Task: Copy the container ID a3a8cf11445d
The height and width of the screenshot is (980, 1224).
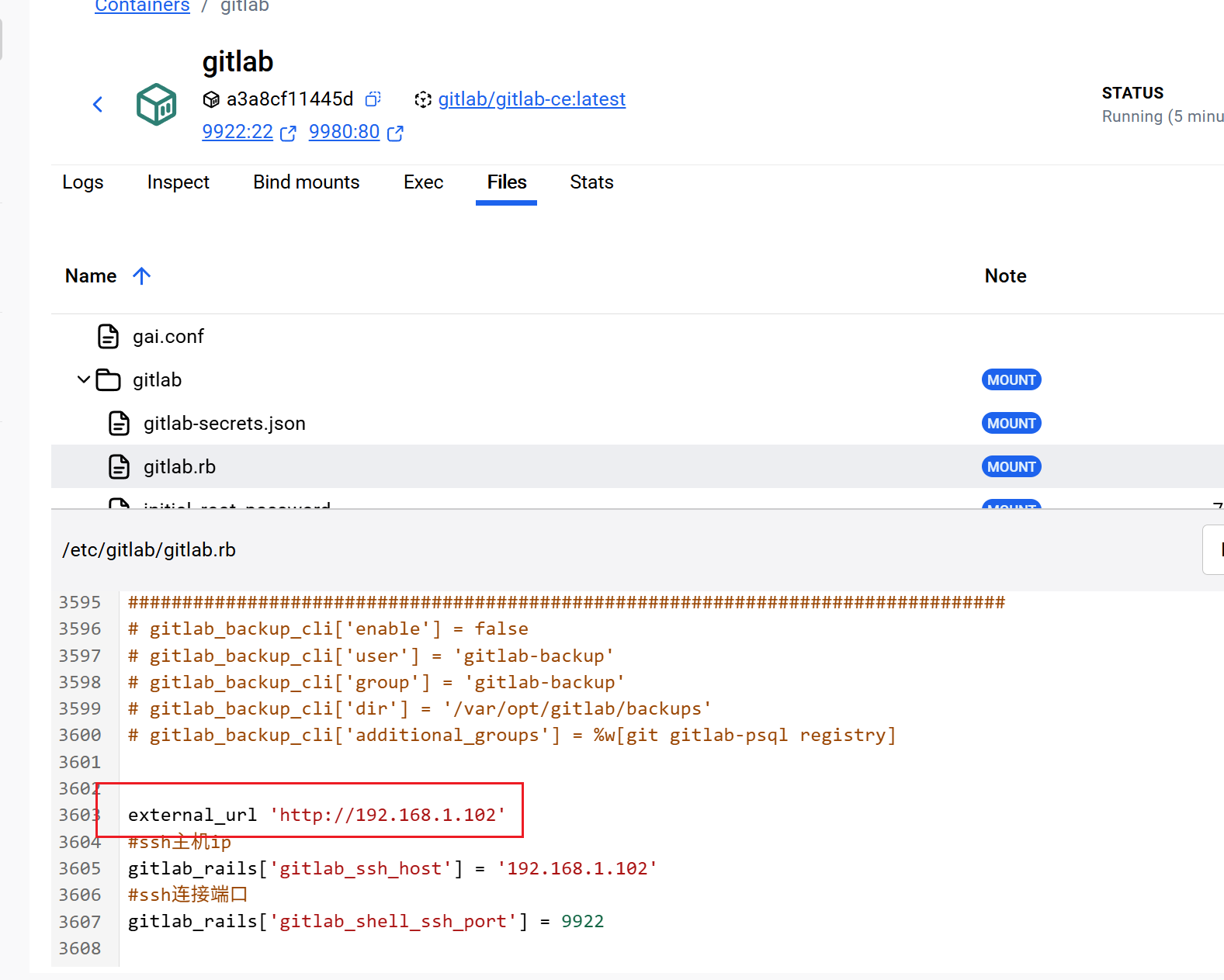Action: pos(373,99)
